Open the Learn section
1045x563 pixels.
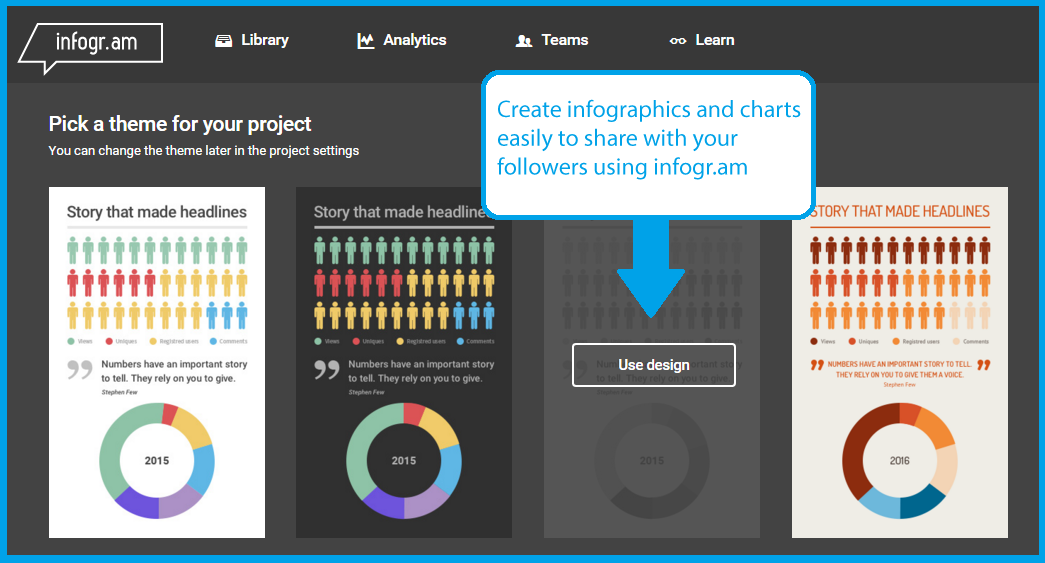(715, 40)
